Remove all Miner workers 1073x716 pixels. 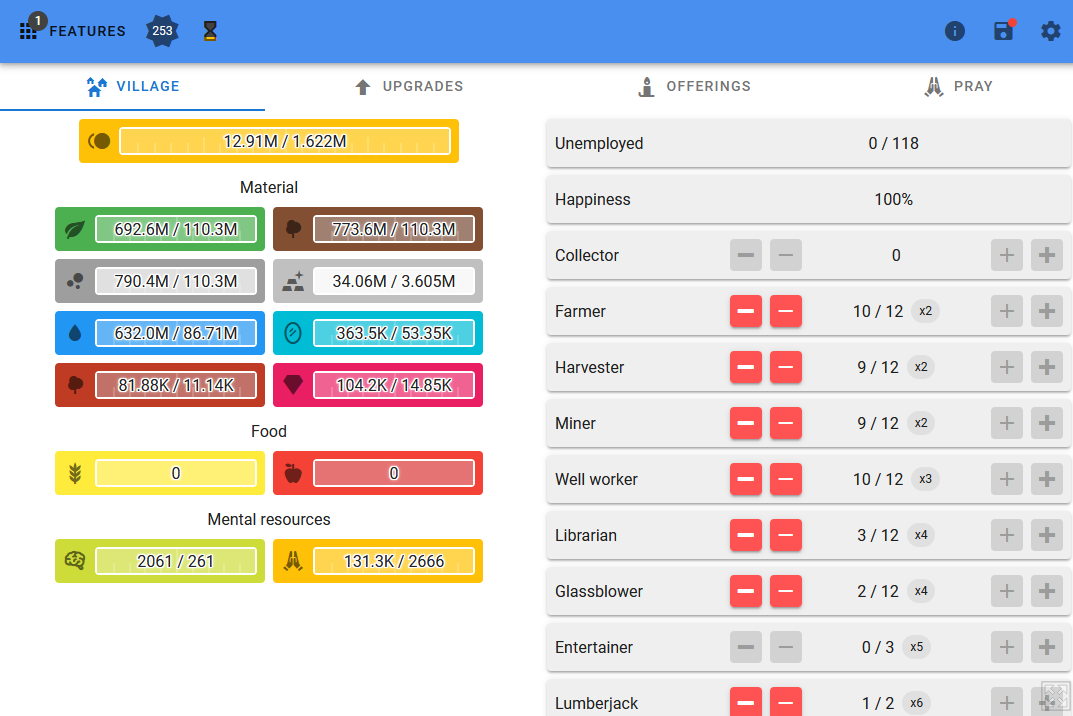[x=746, y=423]
